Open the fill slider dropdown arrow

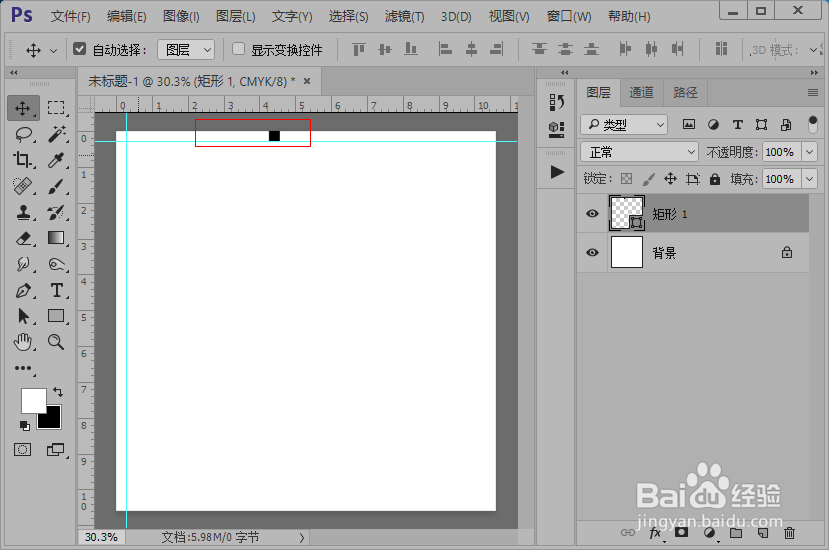pos(809,179)
